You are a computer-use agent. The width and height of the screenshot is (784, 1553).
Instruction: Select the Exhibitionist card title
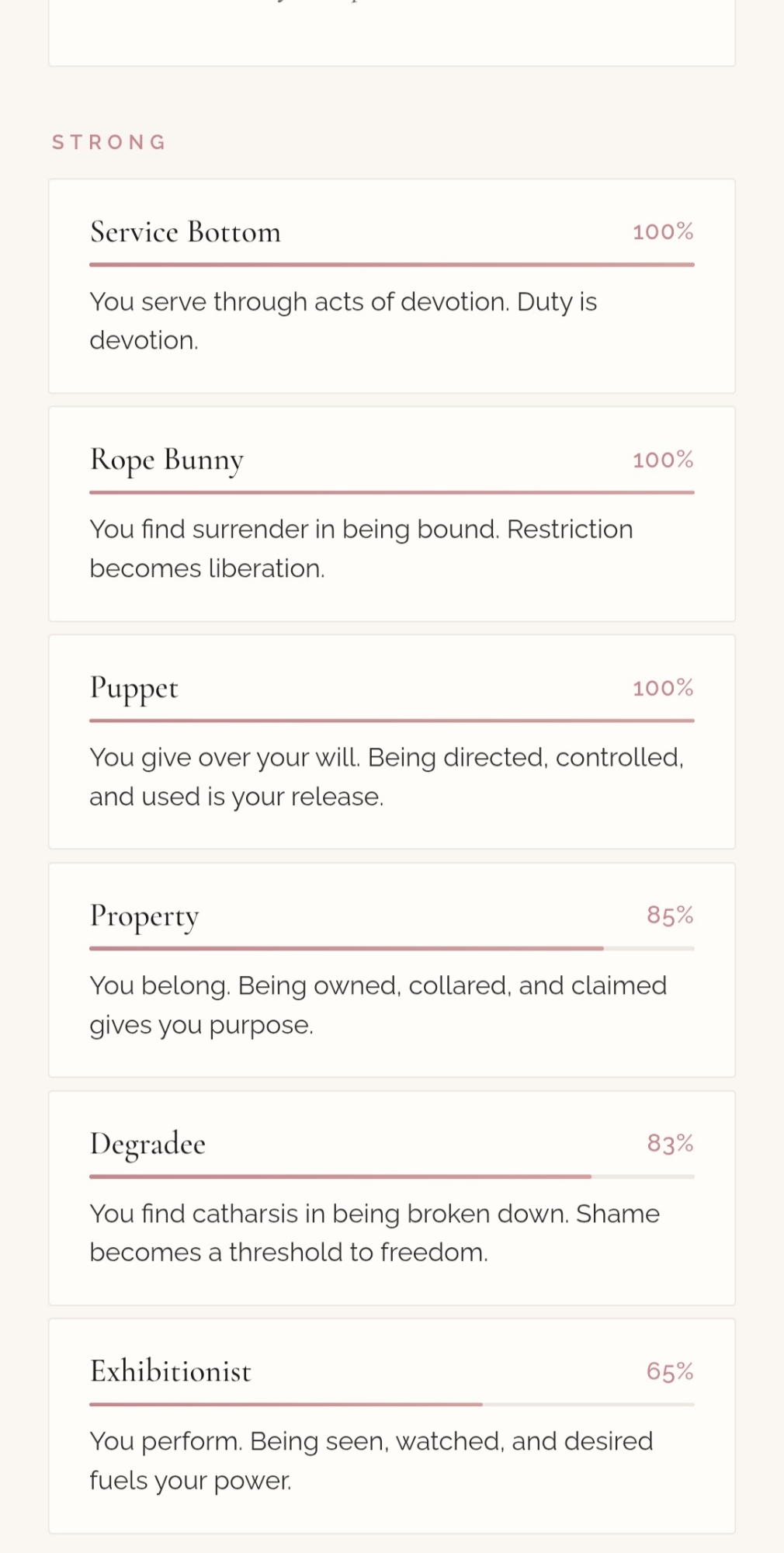point(171,1371)
